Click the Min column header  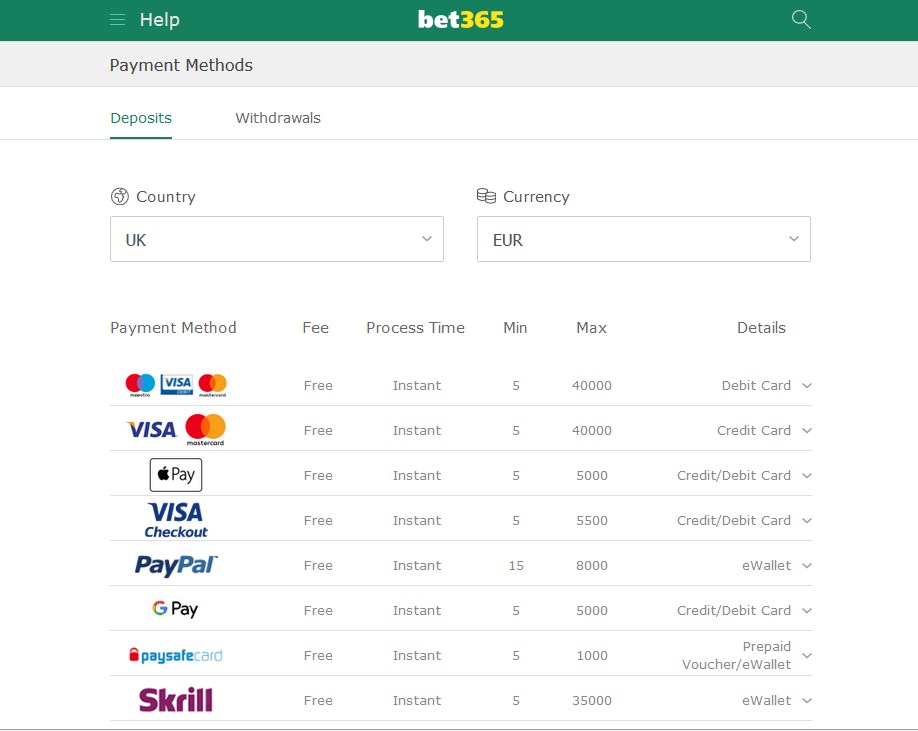[515, 328]
